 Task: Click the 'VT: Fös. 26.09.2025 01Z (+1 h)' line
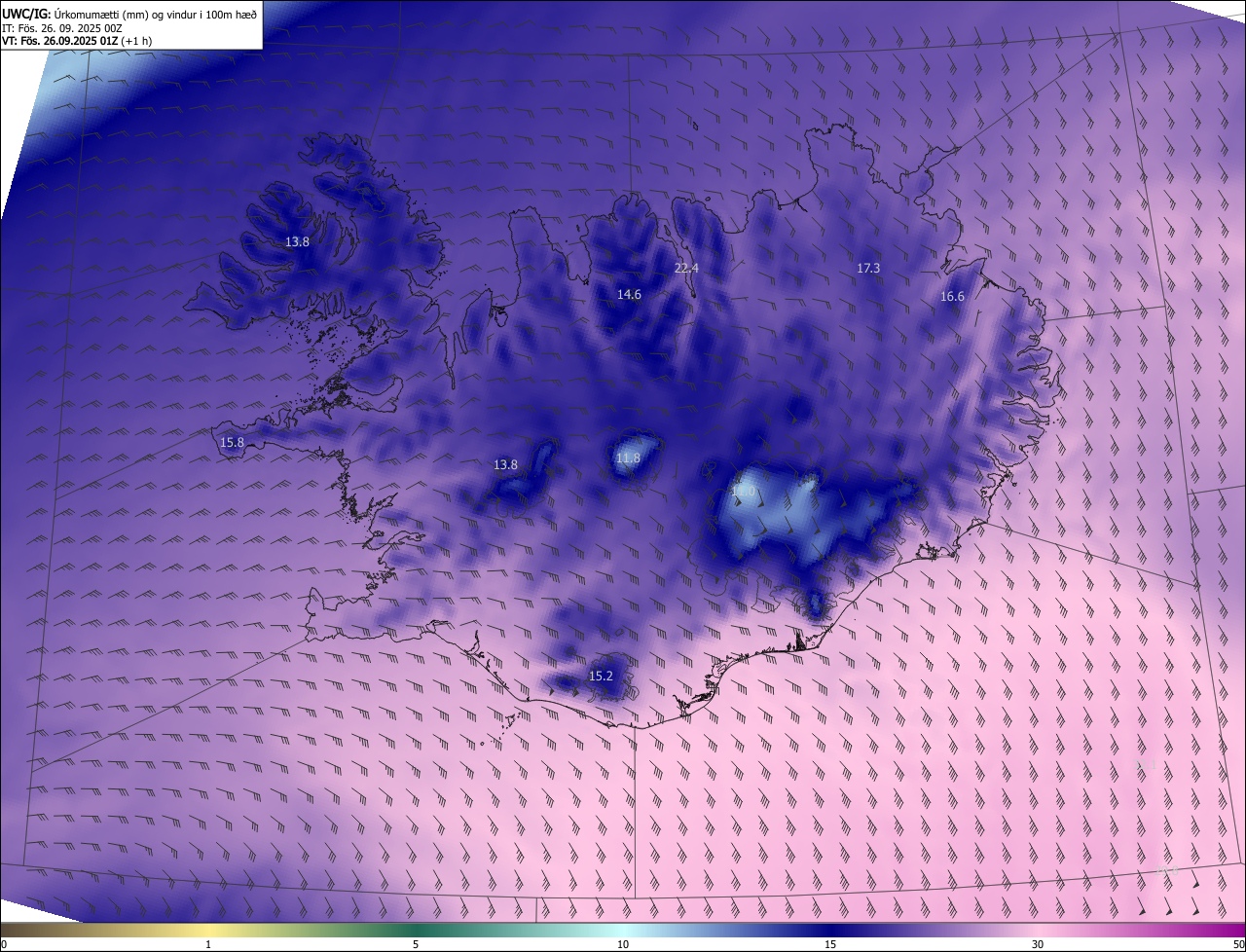tap(77, 41)
